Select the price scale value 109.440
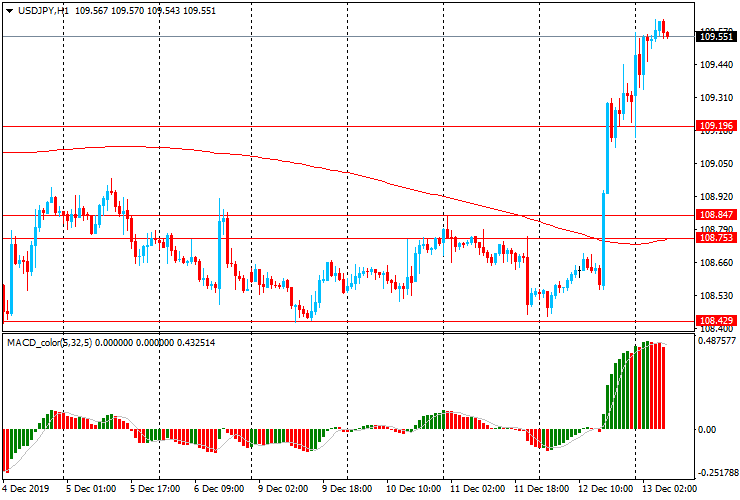The height and width of the screenshot is (500, 740). 716,65
